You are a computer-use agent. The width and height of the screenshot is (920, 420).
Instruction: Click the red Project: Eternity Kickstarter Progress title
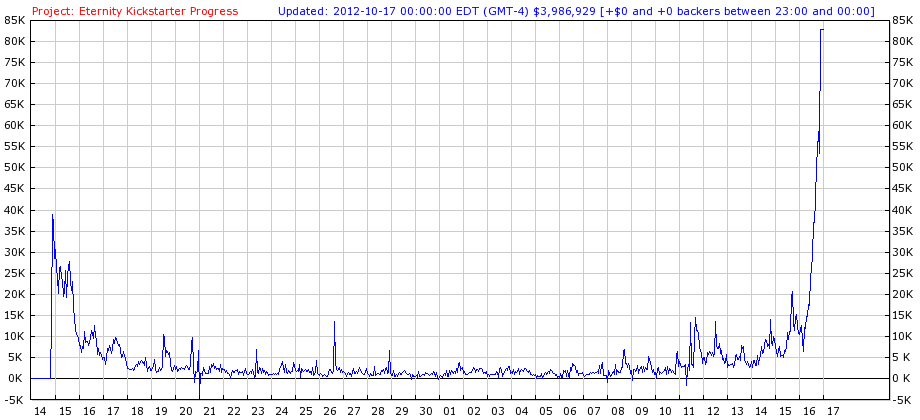click(x=135, y=11)
